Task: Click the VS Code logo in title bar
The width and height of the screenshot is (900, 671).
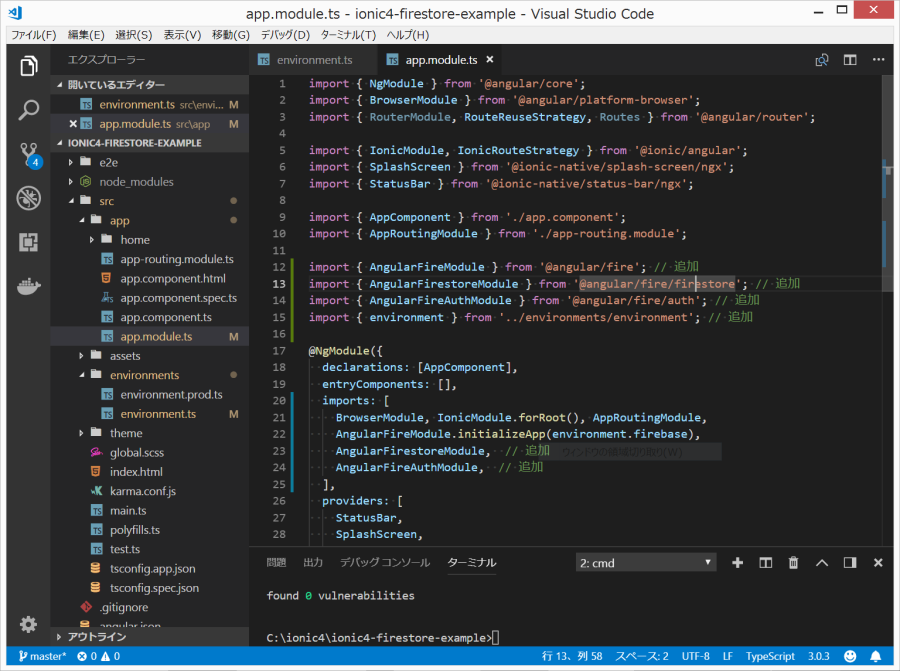Action: click(x=15, y=13)
